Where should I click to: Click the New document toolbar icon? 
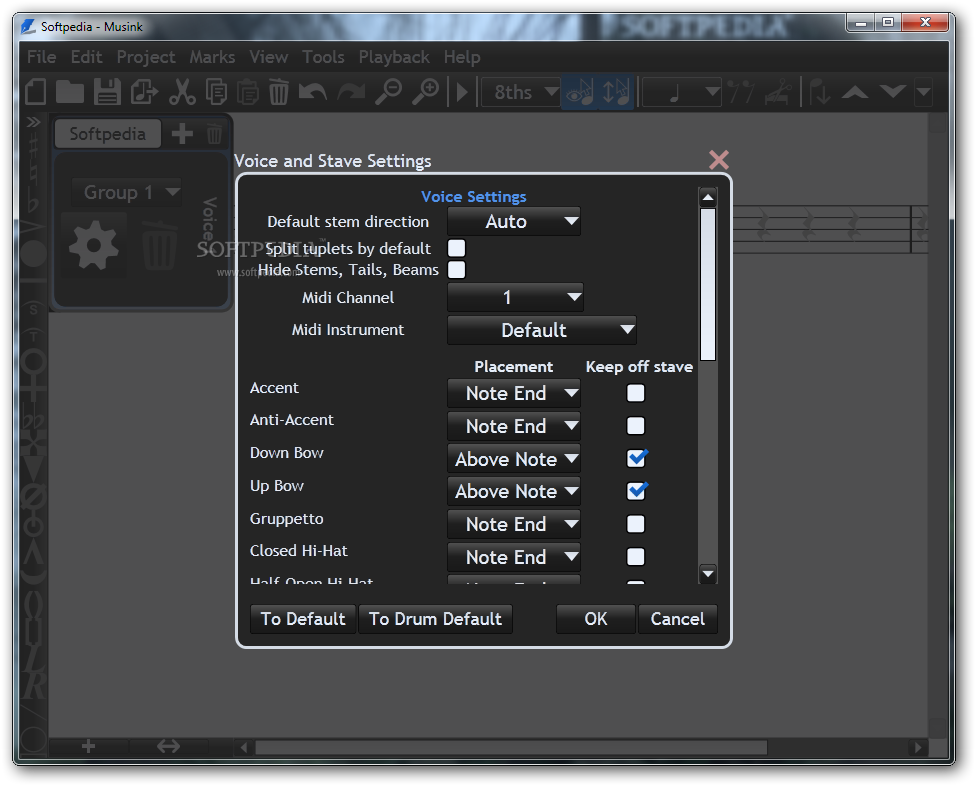(x=36, y=92)
